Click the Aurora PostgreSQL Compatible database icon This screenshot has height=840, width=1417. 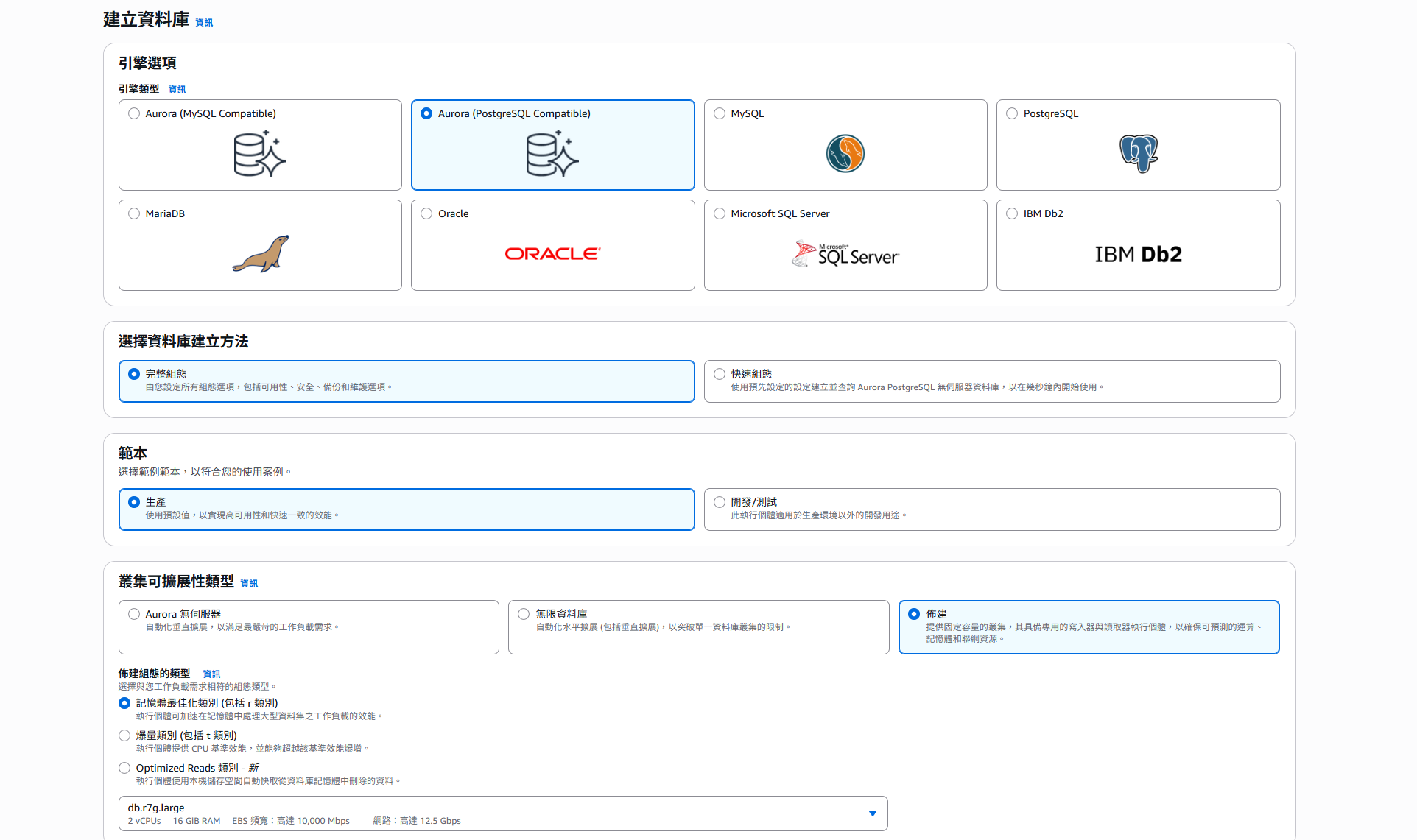click(552, 154)
